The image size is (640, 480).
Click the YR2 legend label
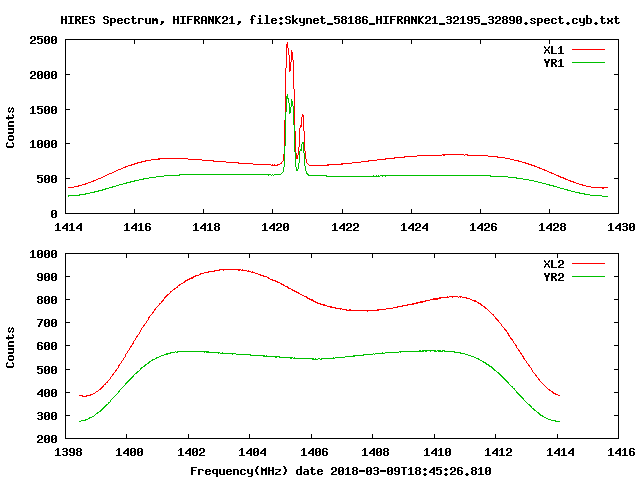click(x=553, y=277)
